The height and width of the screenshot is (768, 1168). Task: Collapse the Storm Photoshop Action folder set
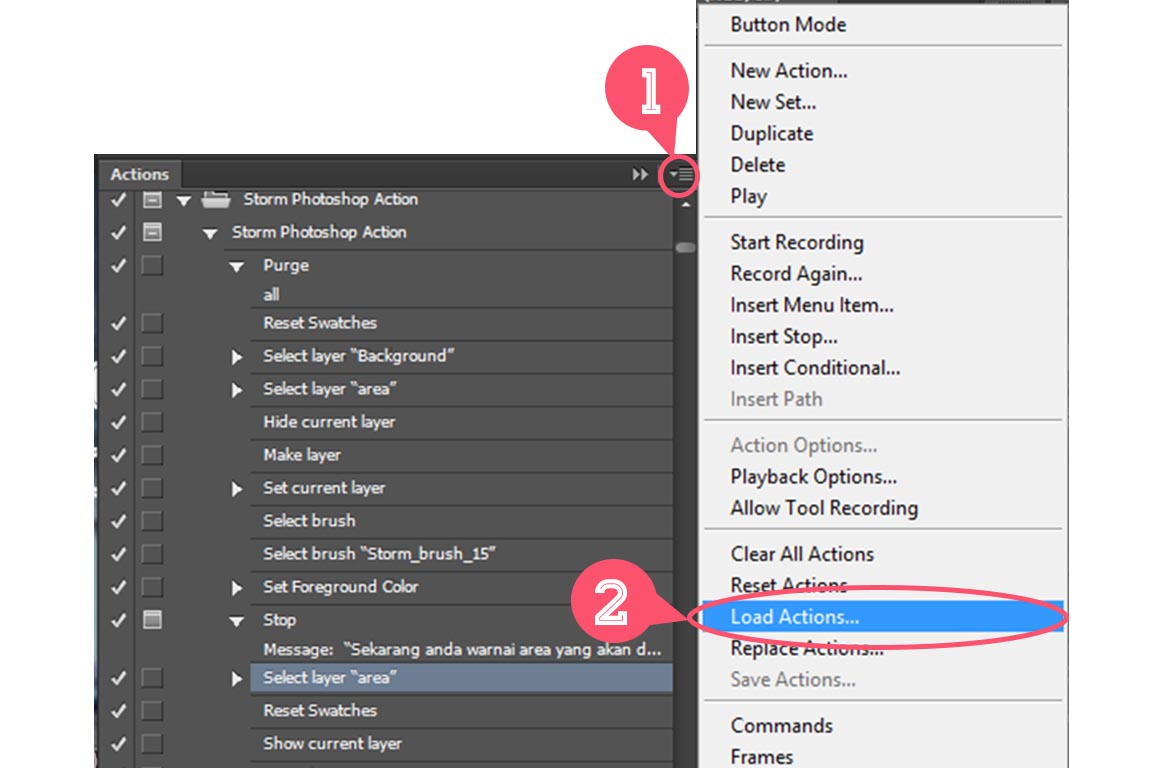click(183, 200)
